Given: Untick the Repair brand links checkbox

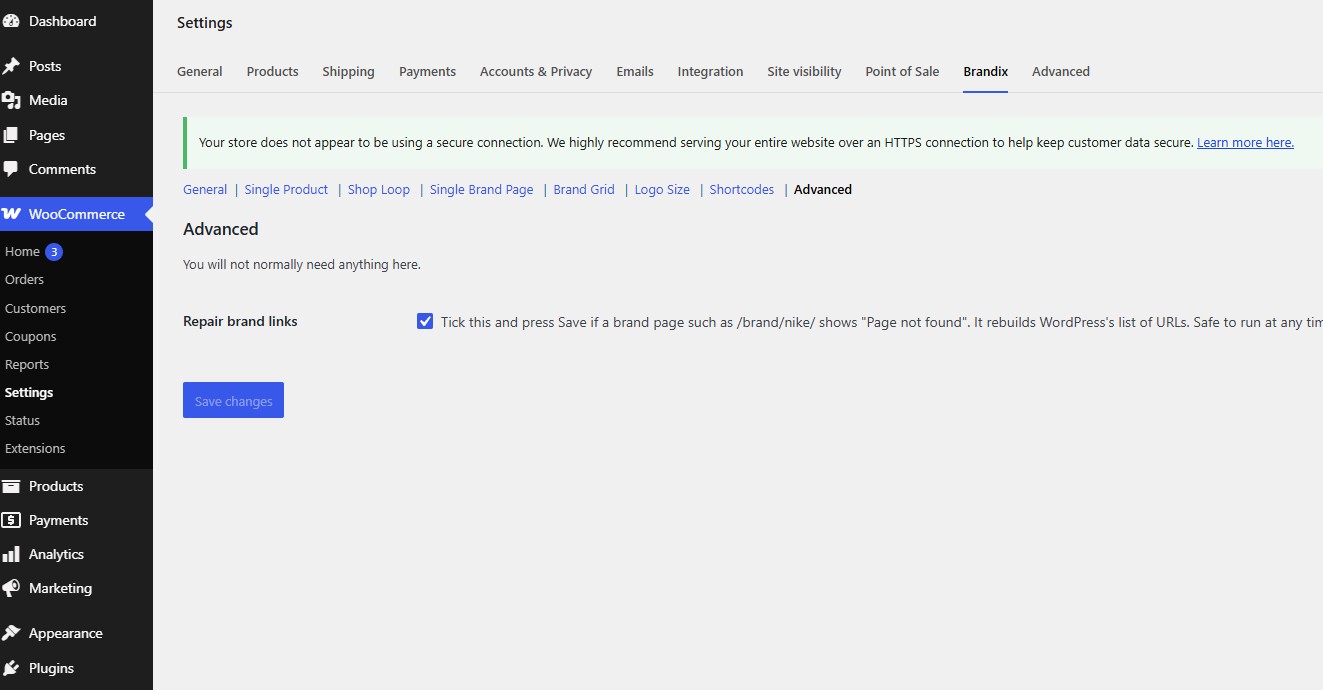Looking at the screenshot, I should coord(425,321).
